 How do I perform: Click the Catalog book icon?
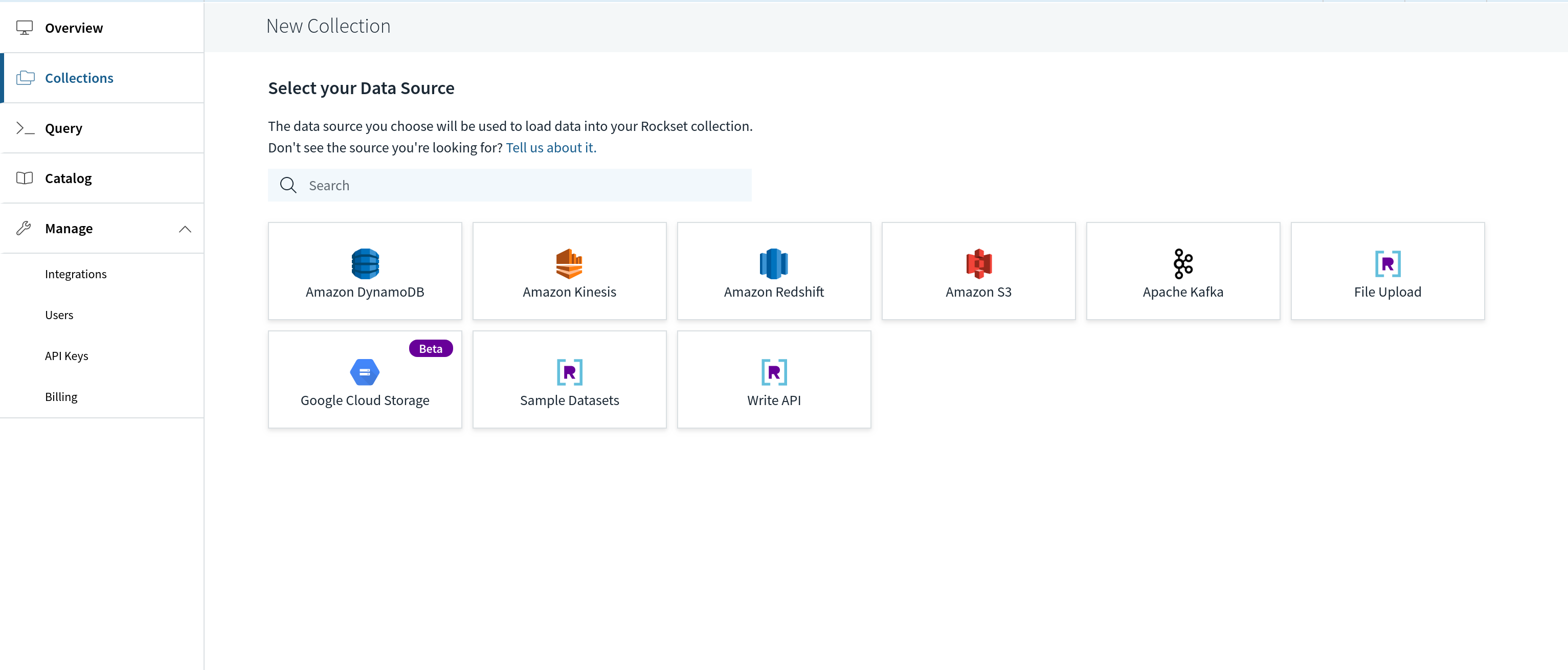(25, 178)
